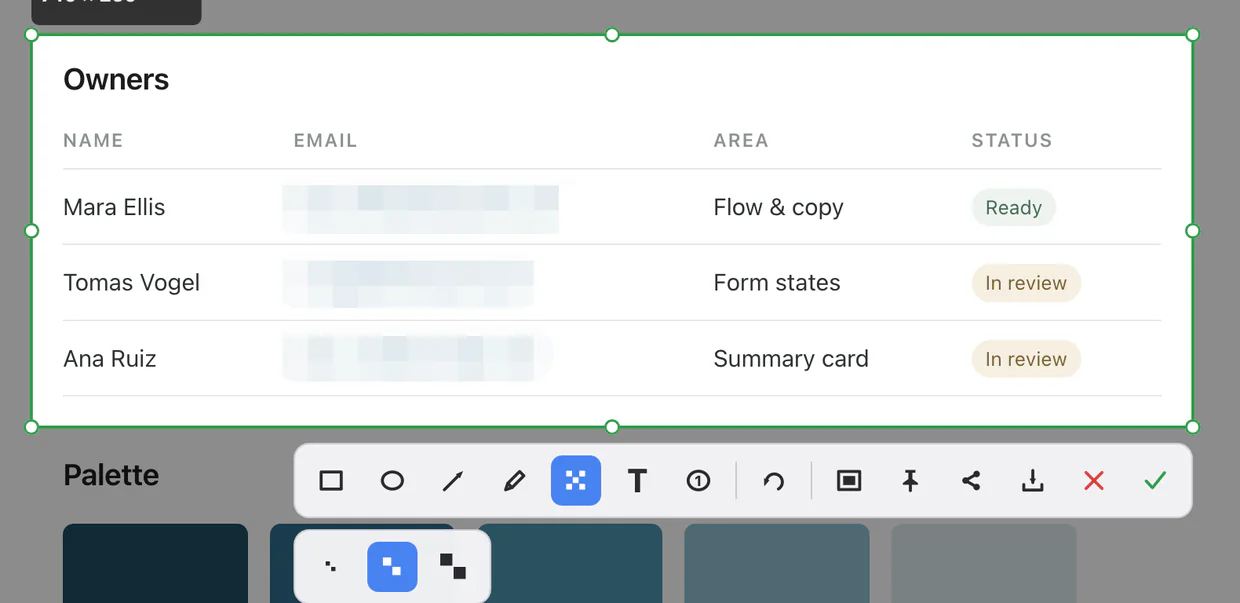
Task: Click the name Mara Ellis
Action: click(x=114, y=207)
